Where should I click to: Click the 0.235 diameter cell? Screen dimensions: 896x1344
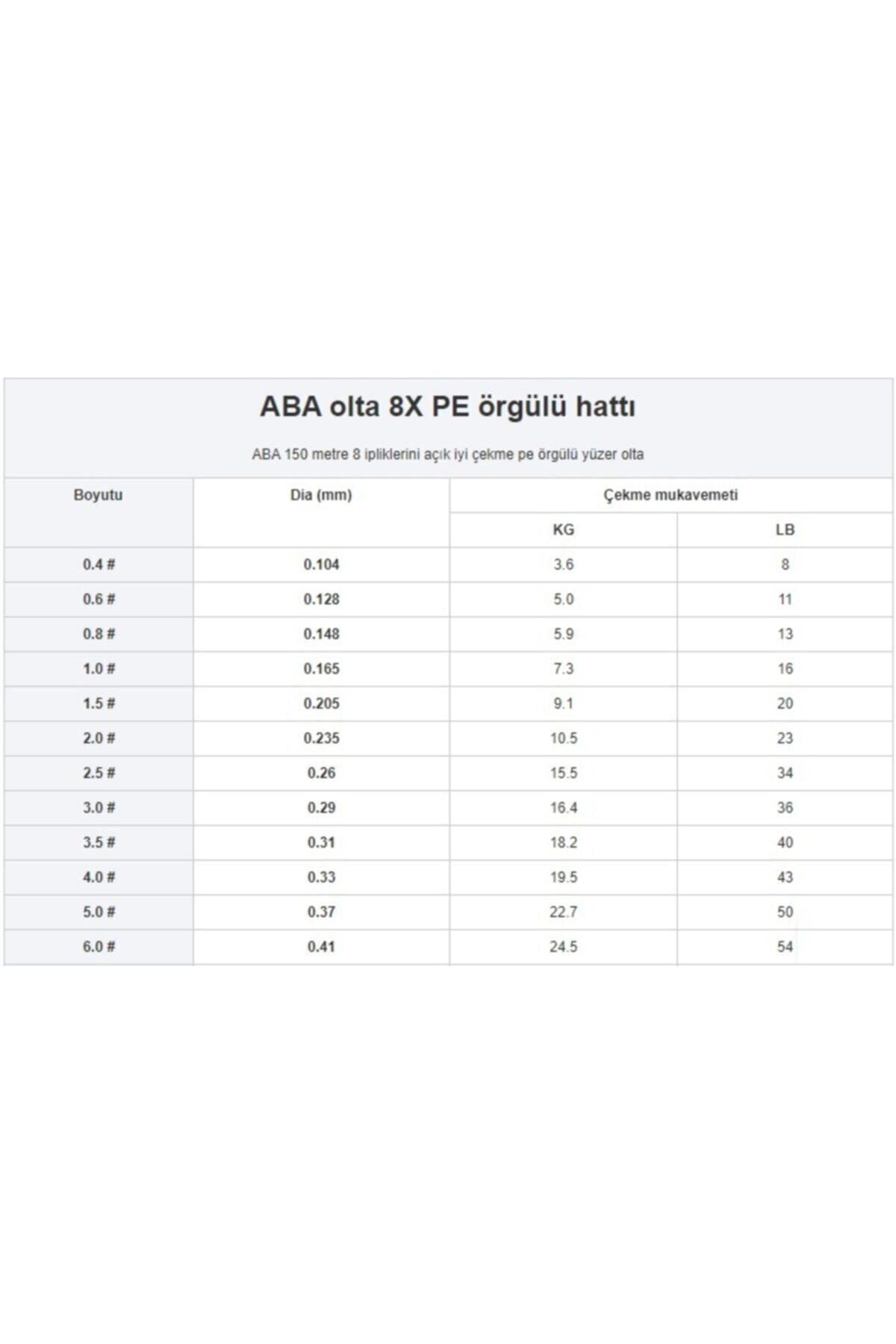coord(321,738)
